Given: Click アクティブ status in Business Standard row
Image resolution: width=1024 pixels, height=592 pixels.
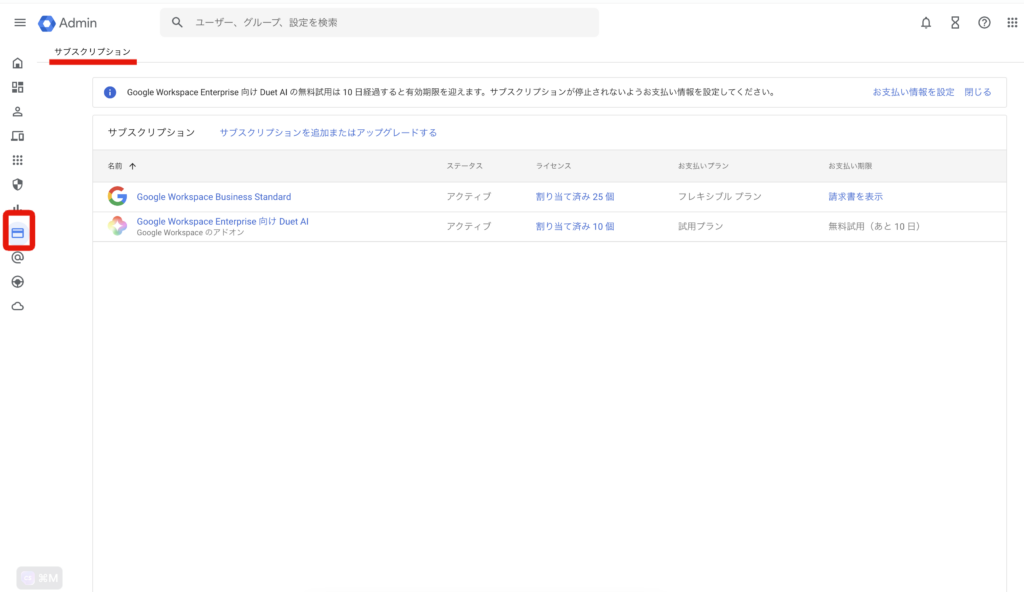Looking at the screenshot, I should [469, 197].
